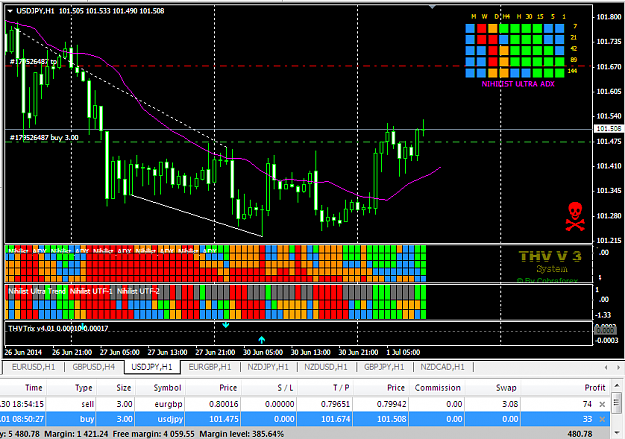The width and height of the screenshot is (625, 439).
Task: Click the 7-period row label in ADX matrix
Action: pos(575,26)
